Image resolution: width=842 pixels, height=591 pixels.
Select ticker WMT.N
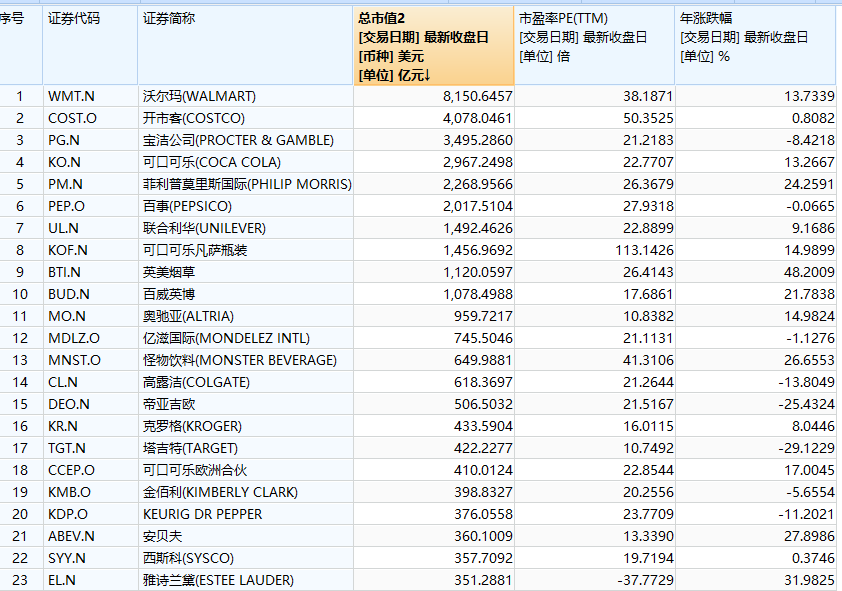click(x=71, y=97)
